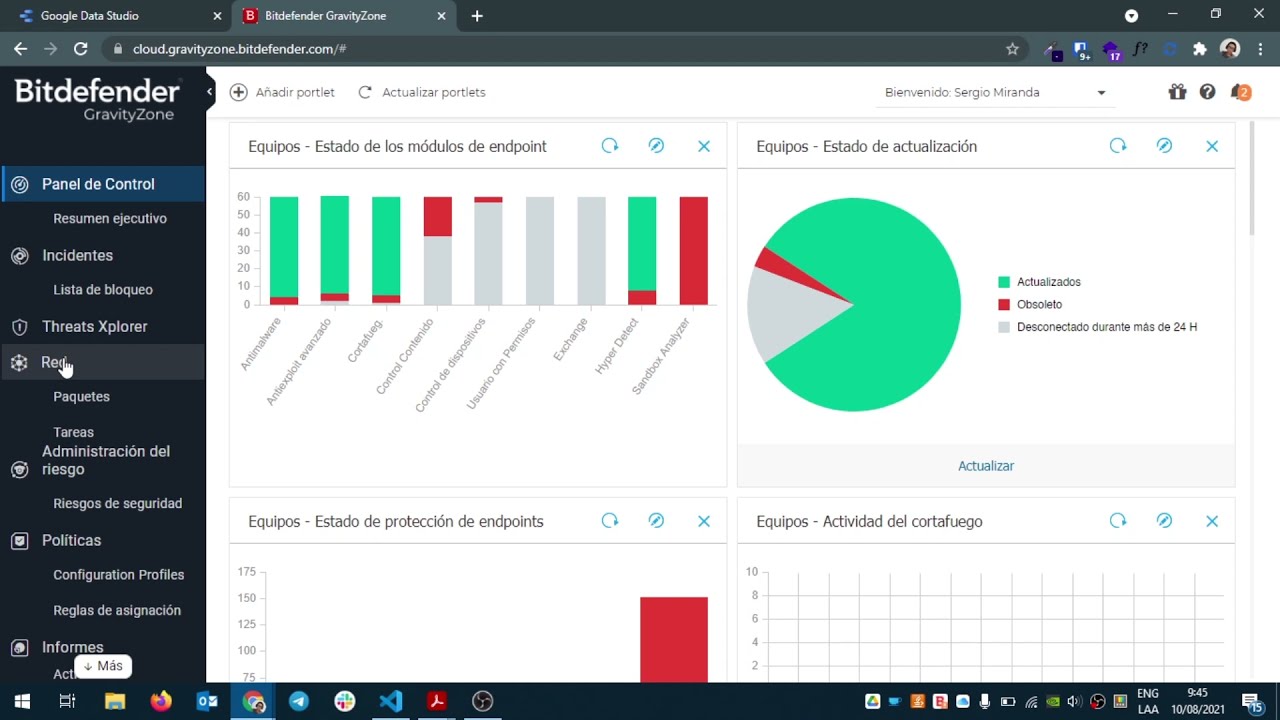Viewport: 1280px width, 720px height.
Task: Open Reglas de asignación
Action: [117, 610]
